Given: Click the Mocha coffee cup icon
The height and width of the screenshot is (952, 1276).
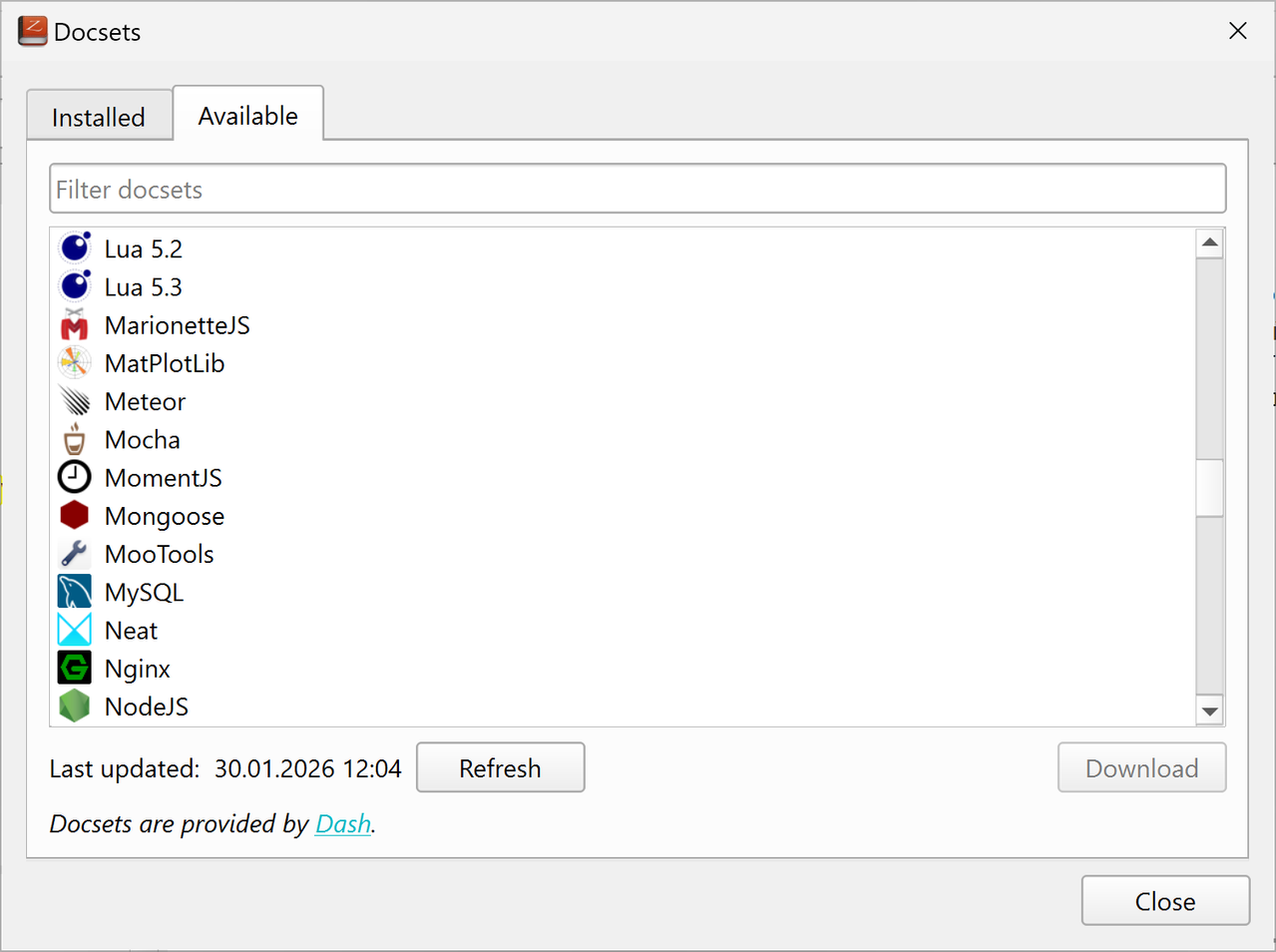Looking at the screenshot, I should [75, 438].
